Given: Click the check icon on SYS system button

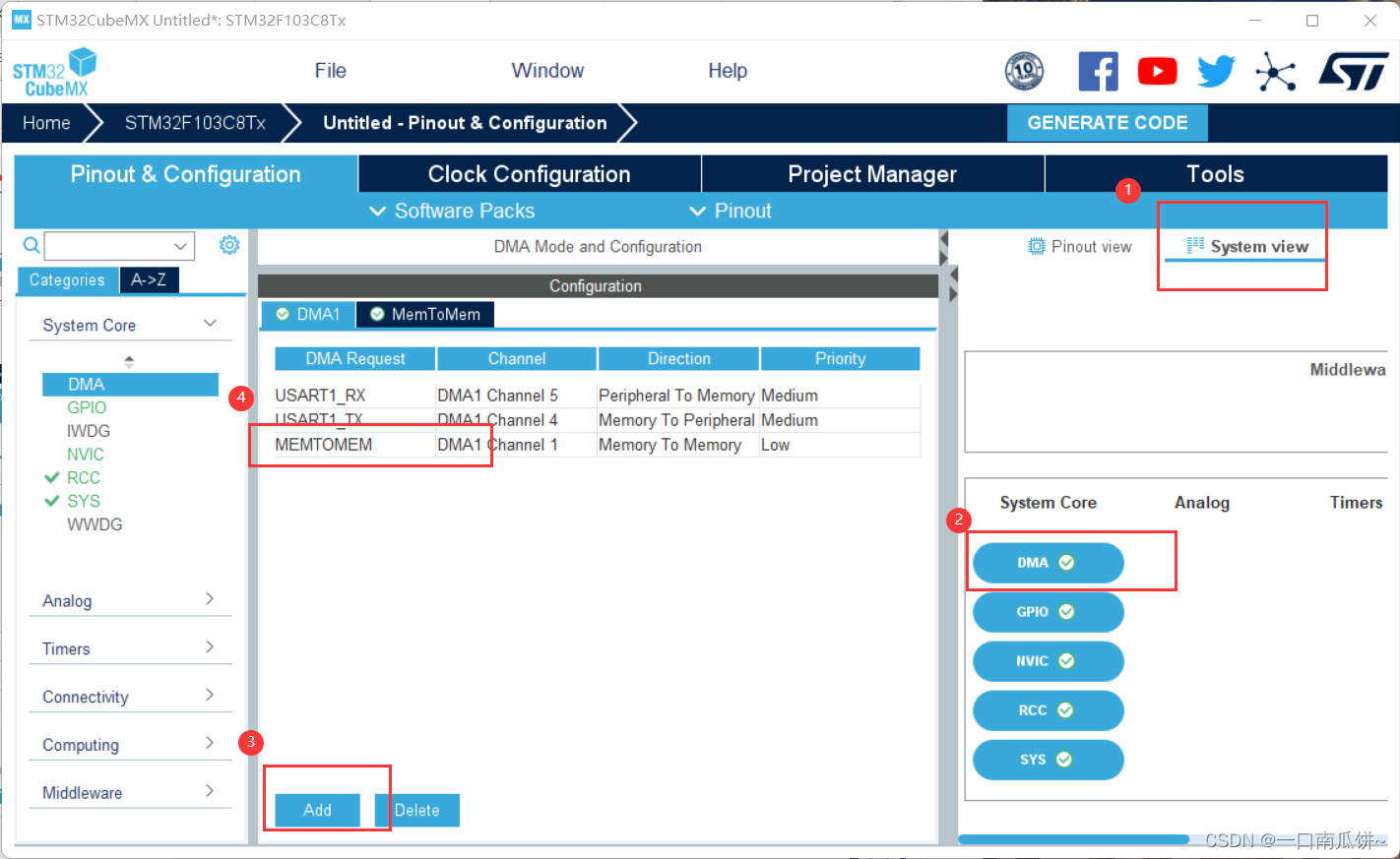Looking at the screenshot, I should (x=1064, y=760).
